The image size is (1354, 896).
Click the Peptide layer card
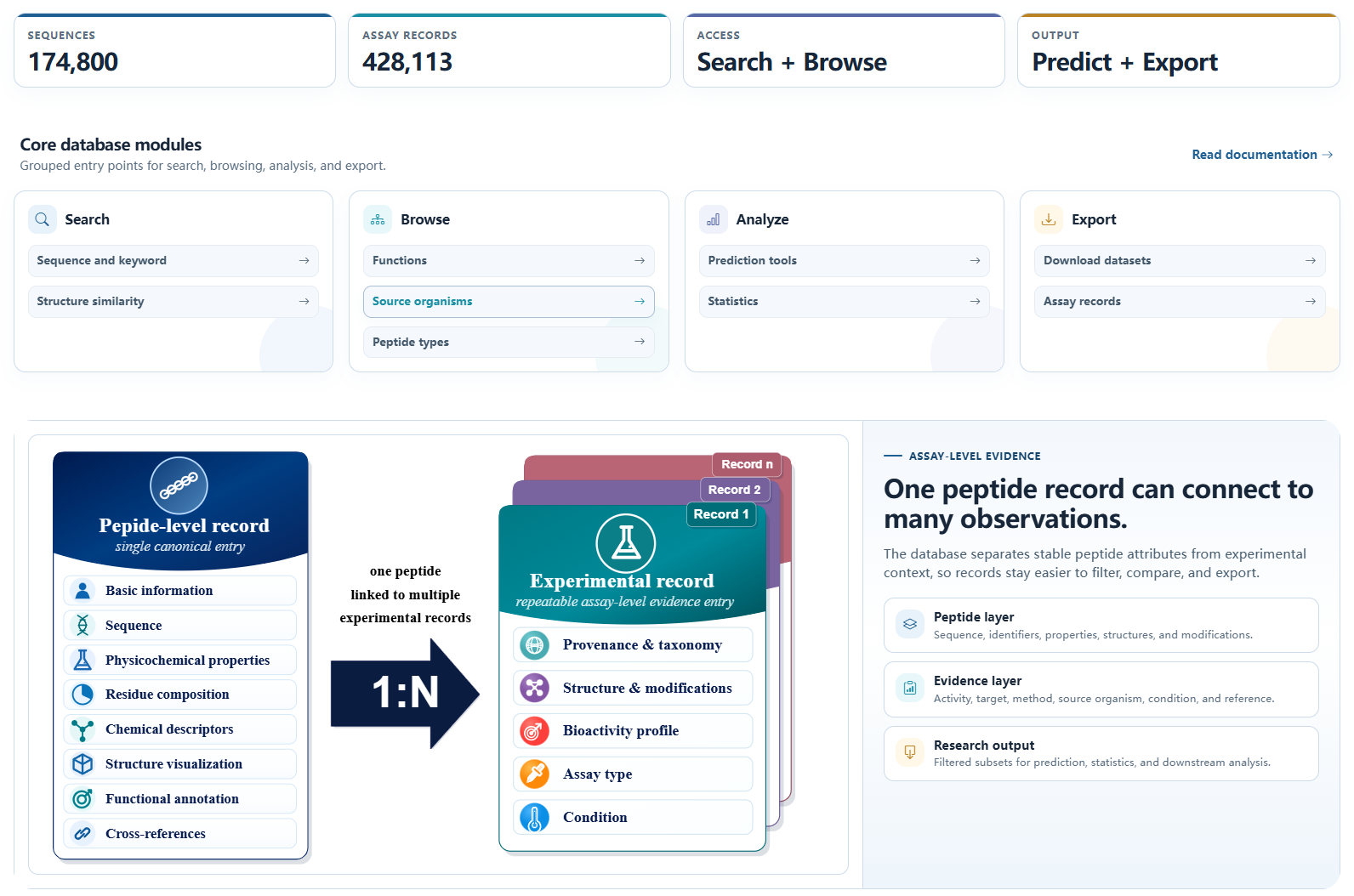coord(1101,625)
